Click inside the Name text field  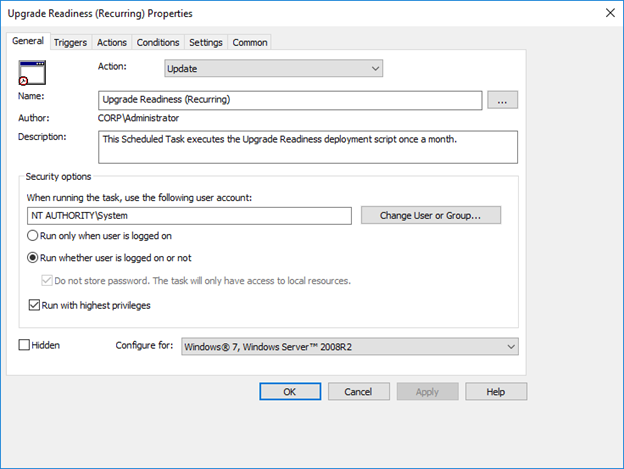290,100
